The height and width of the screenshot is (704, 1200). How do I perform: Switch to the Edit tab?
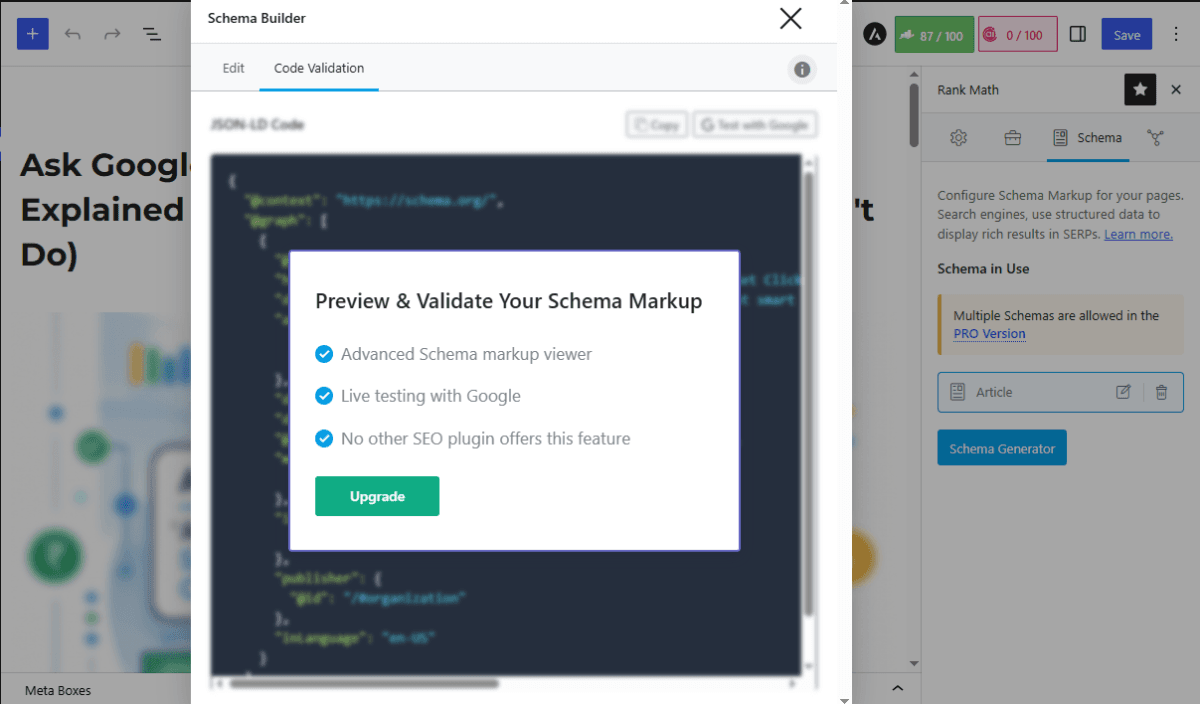233,68
